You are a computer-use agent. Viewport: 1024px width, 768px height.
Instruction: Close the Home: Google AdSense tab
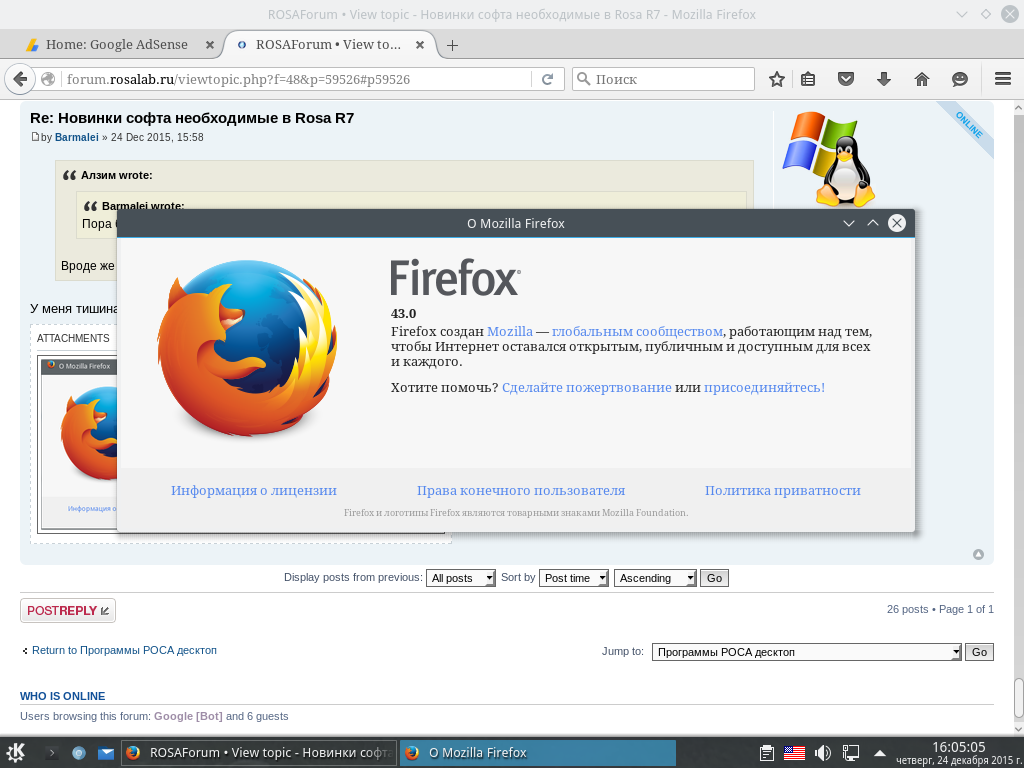coord(210,45)
